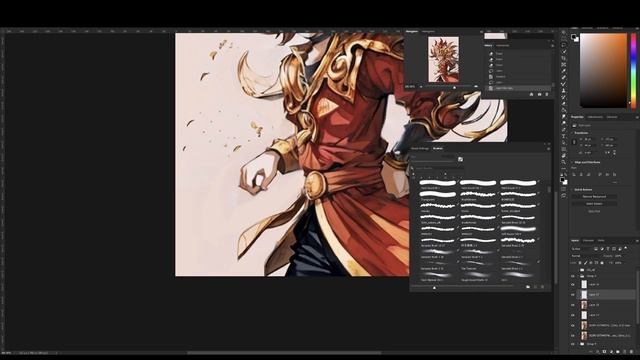
Task: Click the Remove Background button
Action: tap(594, 196)
